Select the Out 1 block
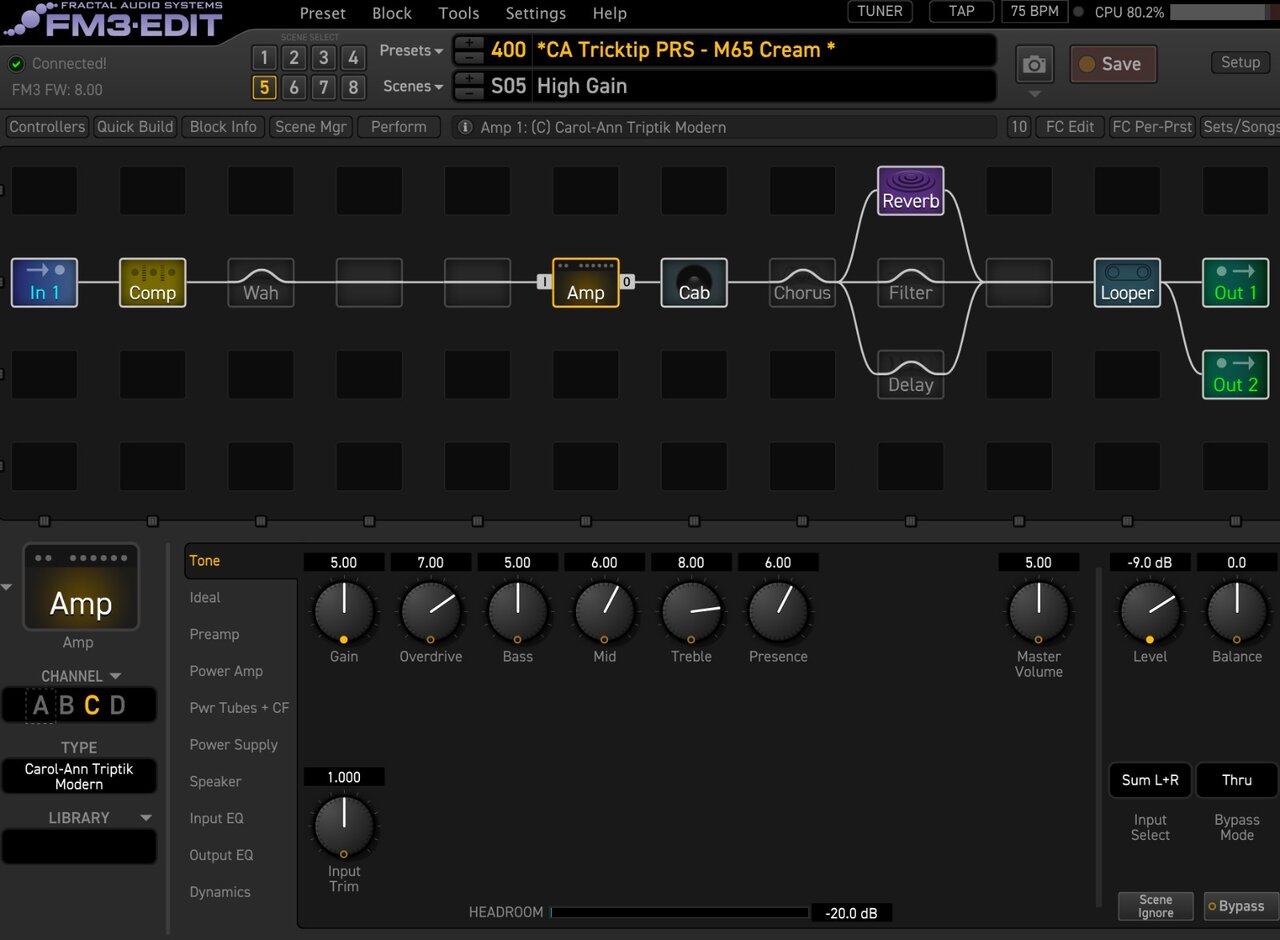1280x940 pixels. click(x=1235, y=282)
